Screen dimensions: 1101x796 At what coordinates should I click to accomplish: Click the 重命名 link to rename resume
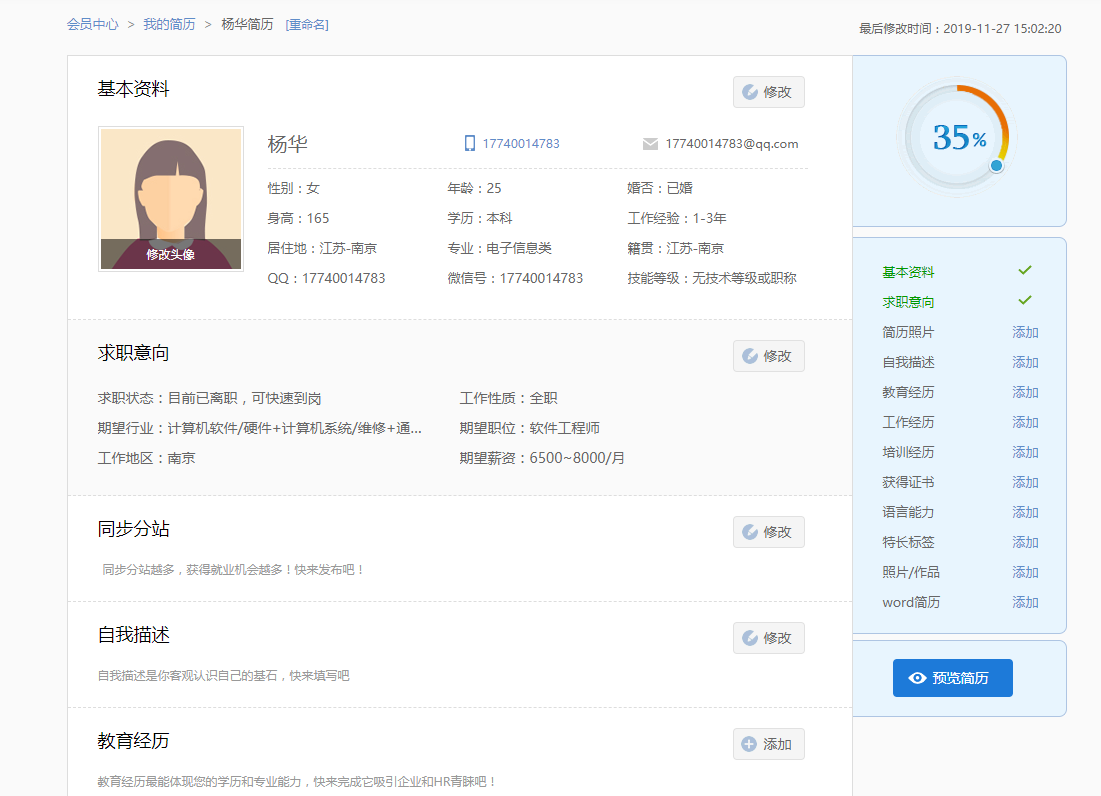click(307, 24)
